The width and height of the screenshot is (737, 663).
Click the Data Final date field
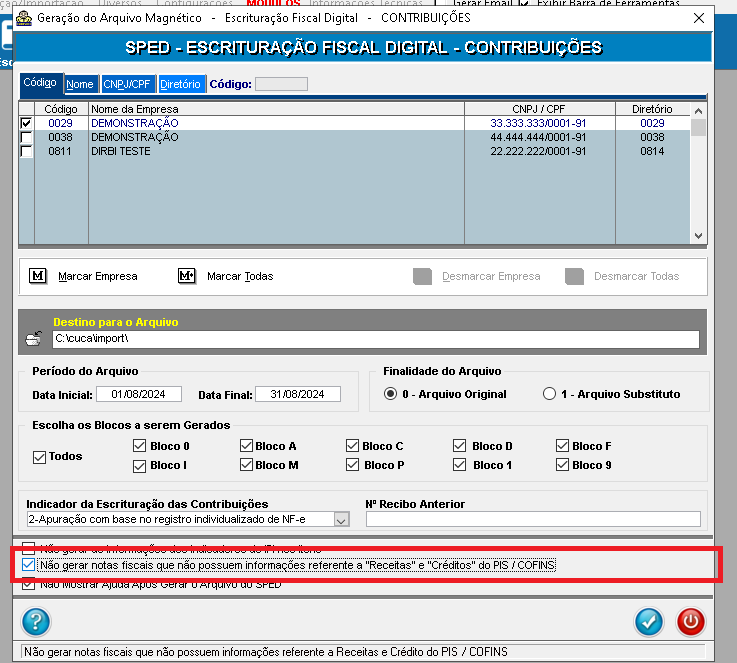[x=298, y=394]
